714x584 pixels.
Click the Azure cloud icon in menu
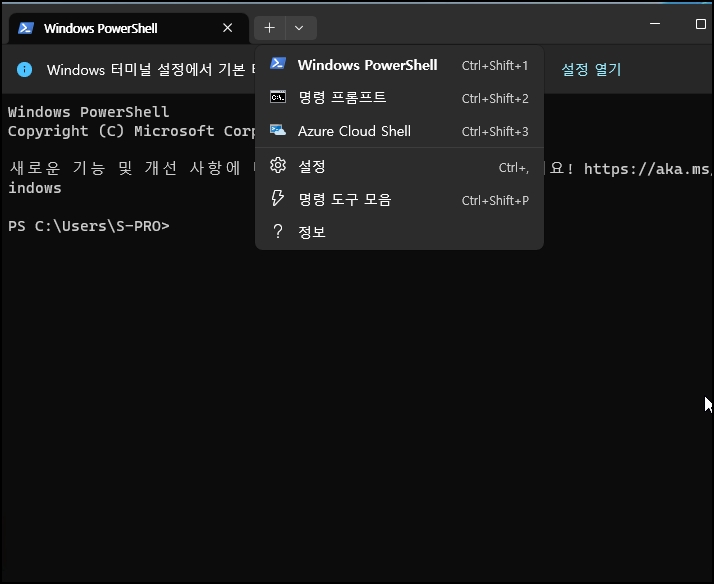[278, 130]
